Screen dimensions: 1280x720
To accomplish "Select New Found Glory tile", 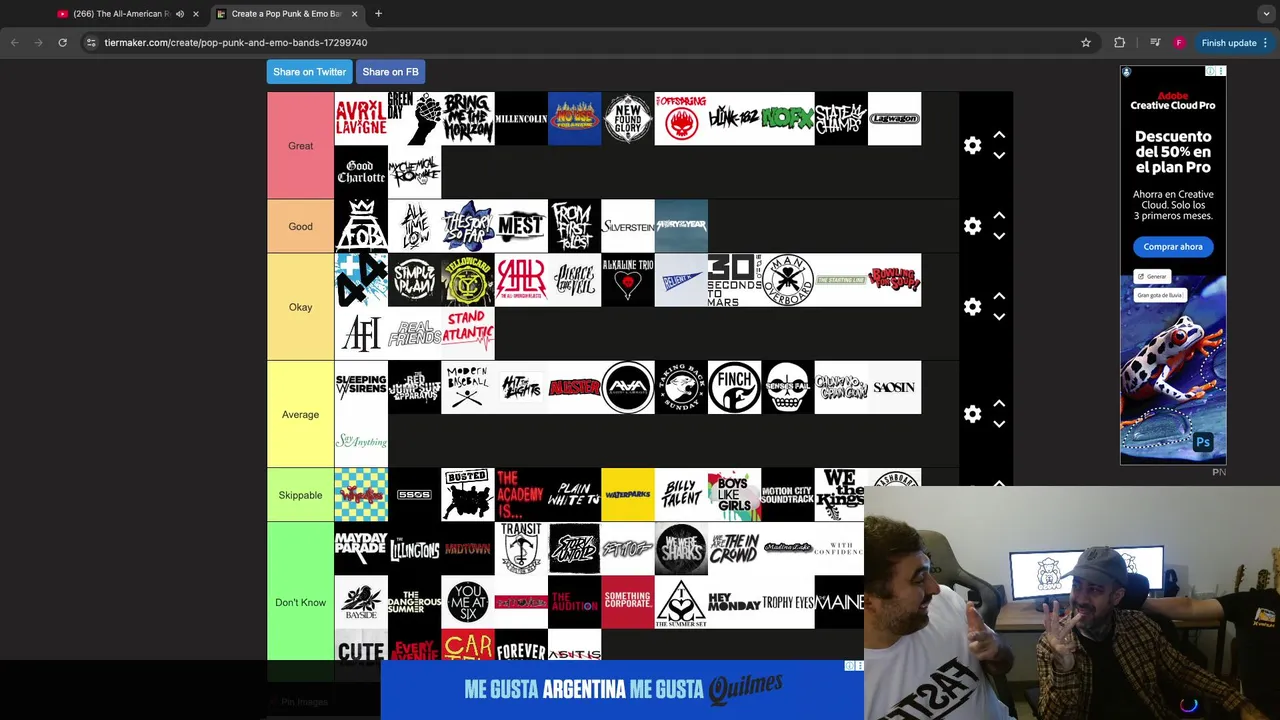I will (628, 119).
